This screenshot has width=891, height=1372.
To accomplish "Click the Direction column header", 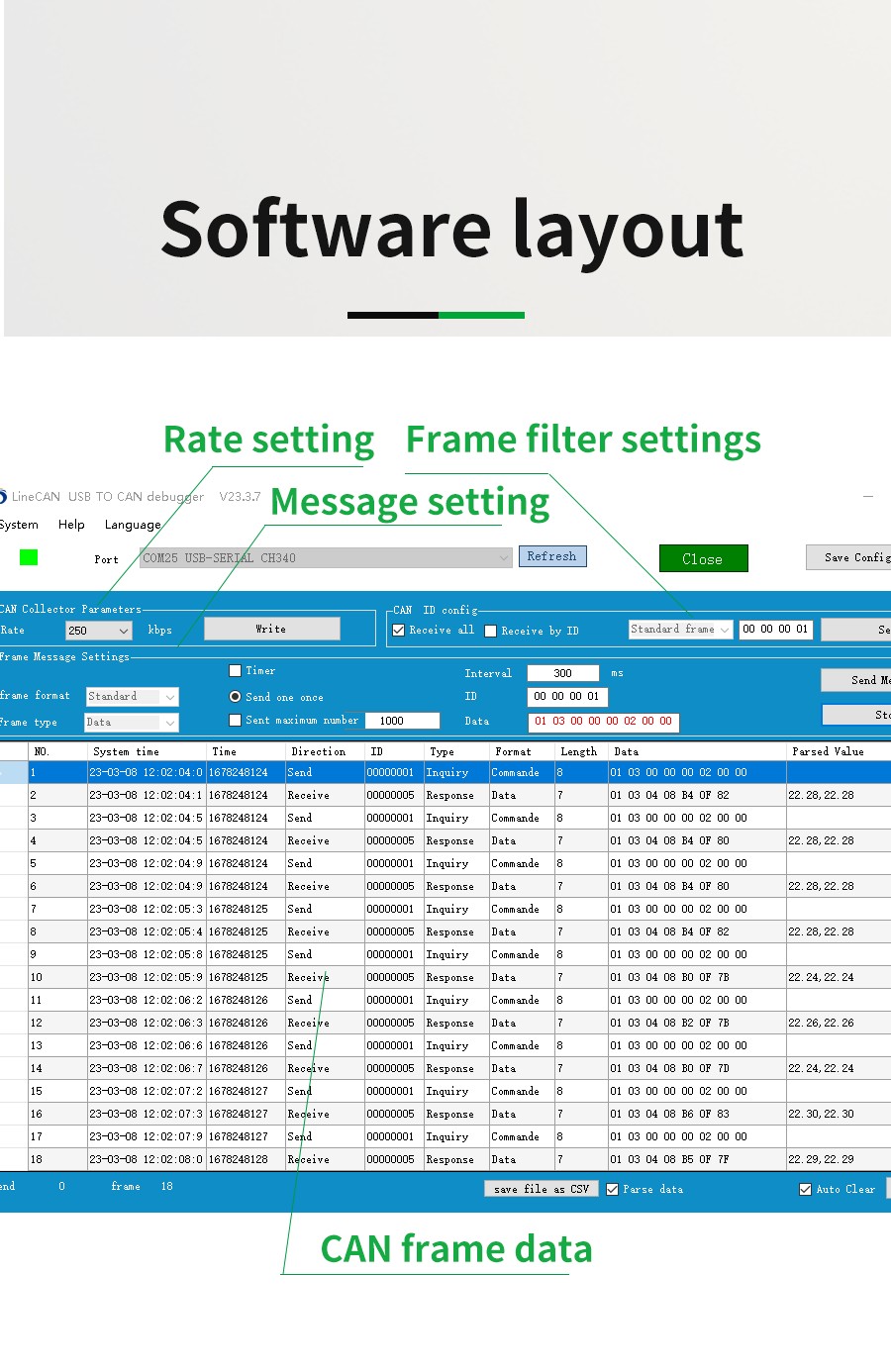I will pyautogui.click(x=319, y=751).
